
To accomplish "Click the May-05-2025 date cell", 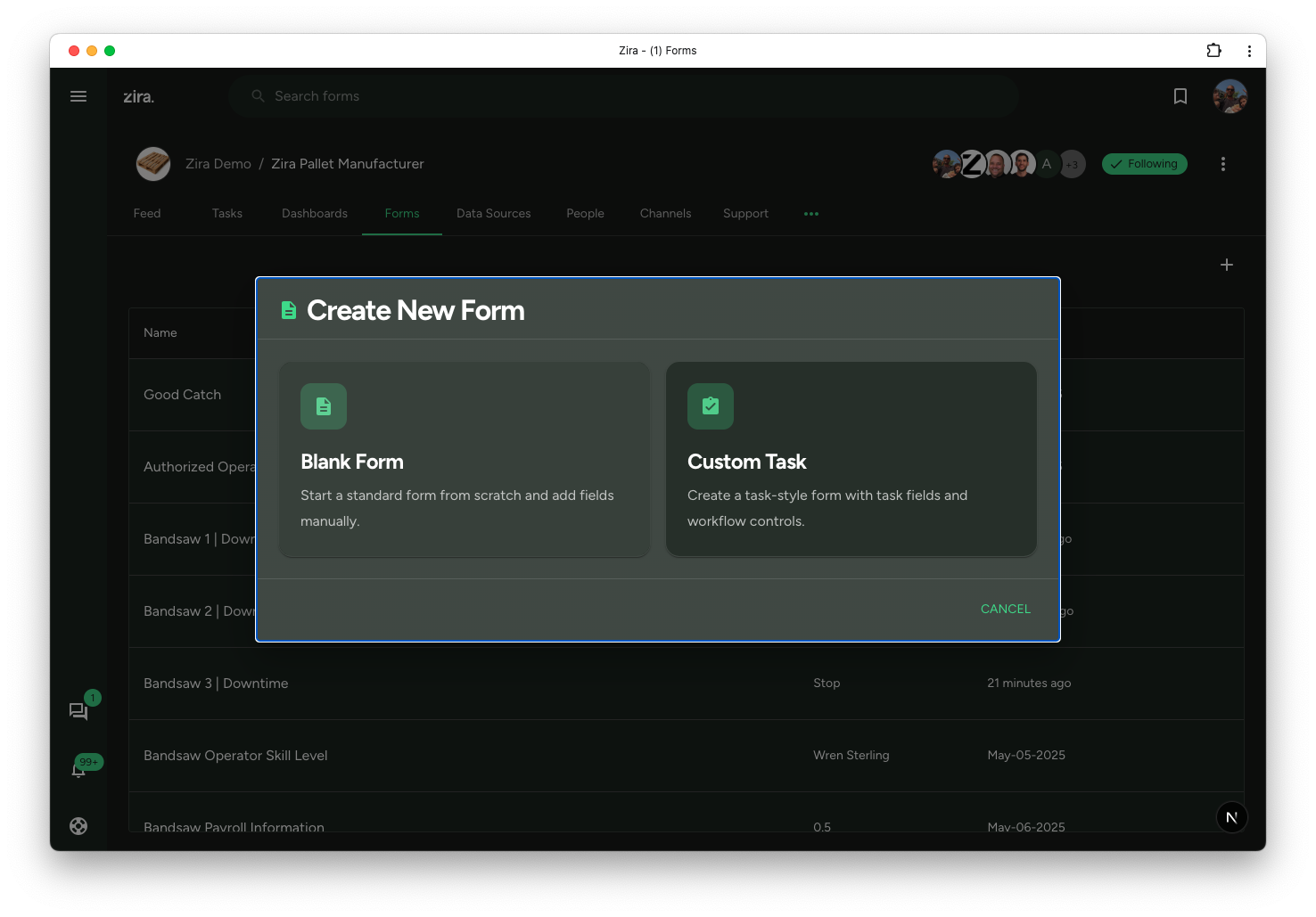I will (x=1026, y=756).
